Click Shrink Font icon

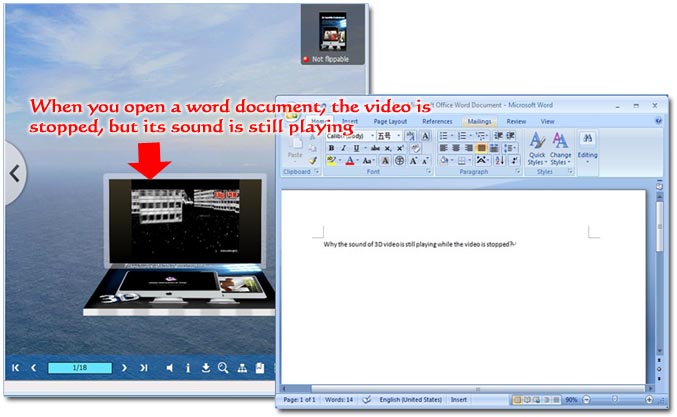[425, 161]
